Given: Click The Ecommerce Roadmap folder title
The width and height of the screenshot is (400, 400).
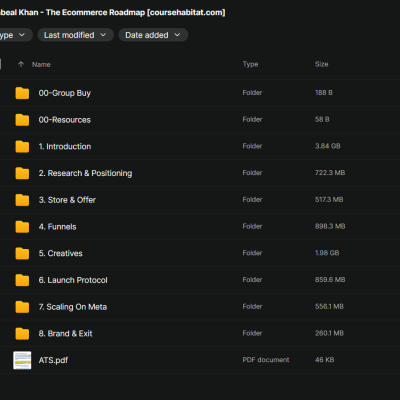Looking at the screenshot, I should click(x=112, y=12).
